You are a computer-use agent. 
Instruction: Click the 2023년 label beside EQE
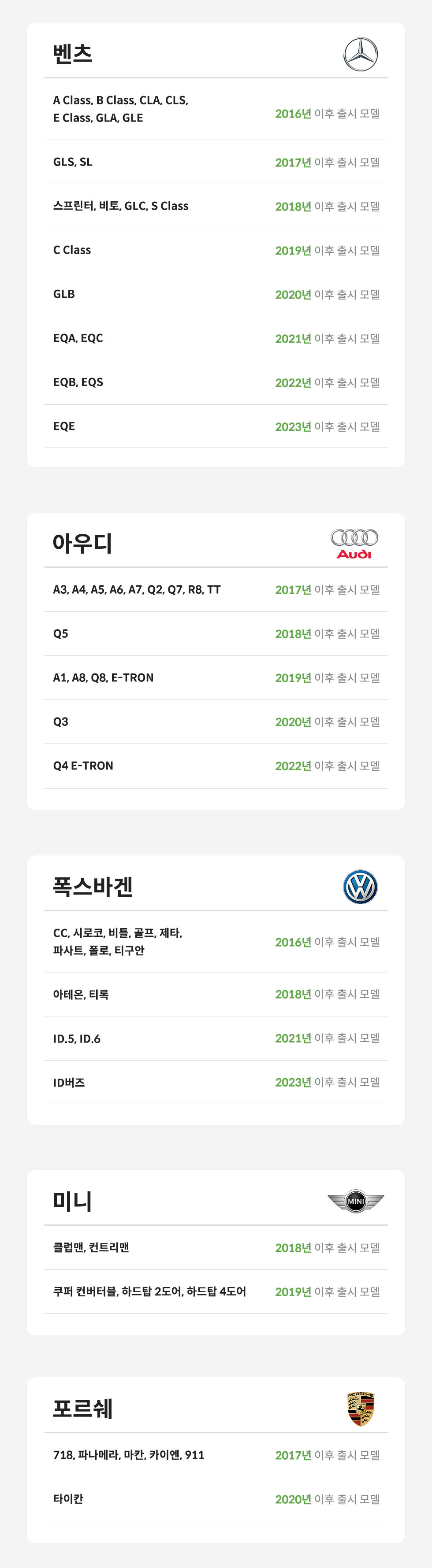click(293, 427)
